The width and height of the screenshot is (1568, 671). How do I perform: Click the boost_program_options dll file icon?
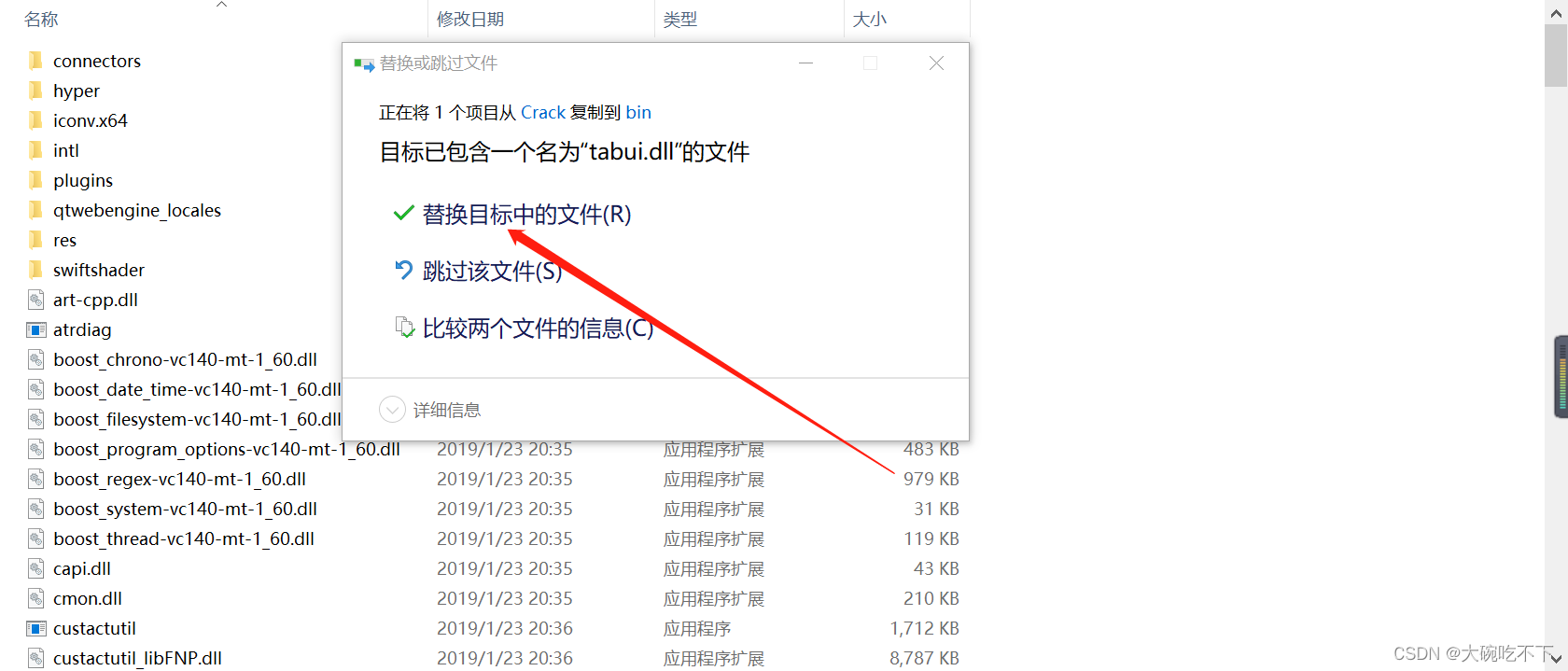(35, 449)
